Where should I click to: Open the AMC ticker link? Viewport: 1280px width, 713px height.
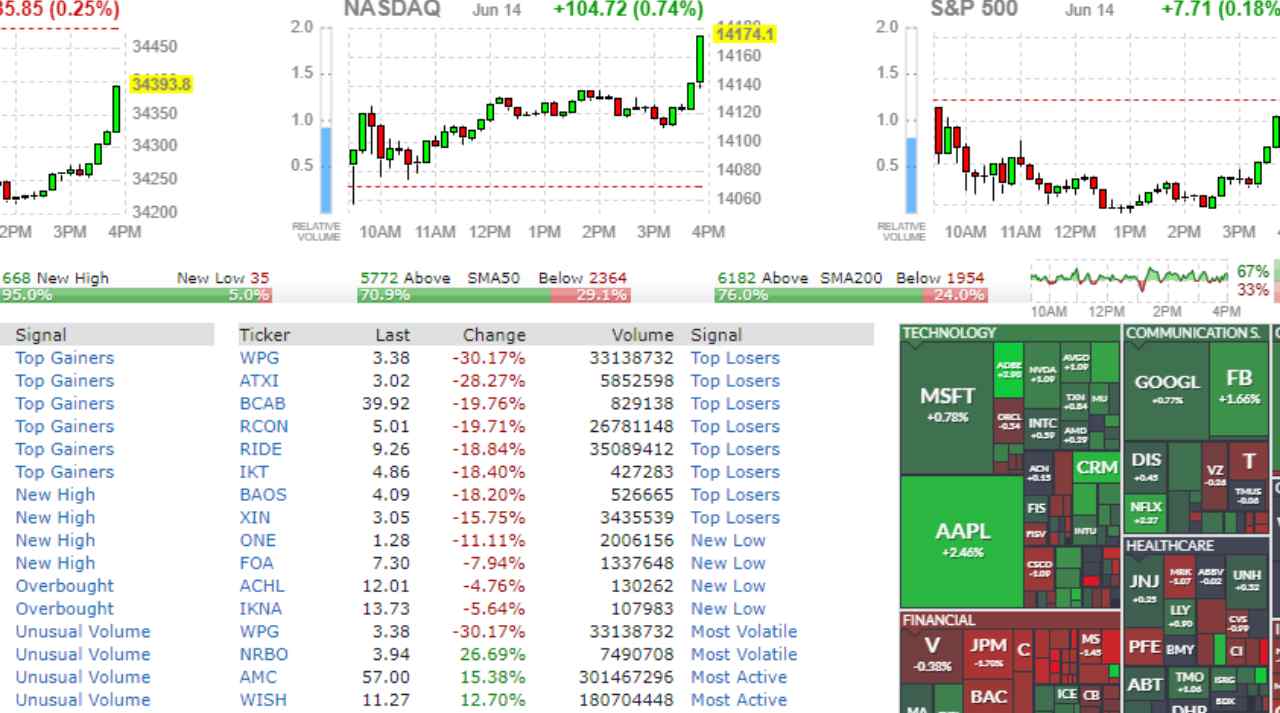[258, 678]
